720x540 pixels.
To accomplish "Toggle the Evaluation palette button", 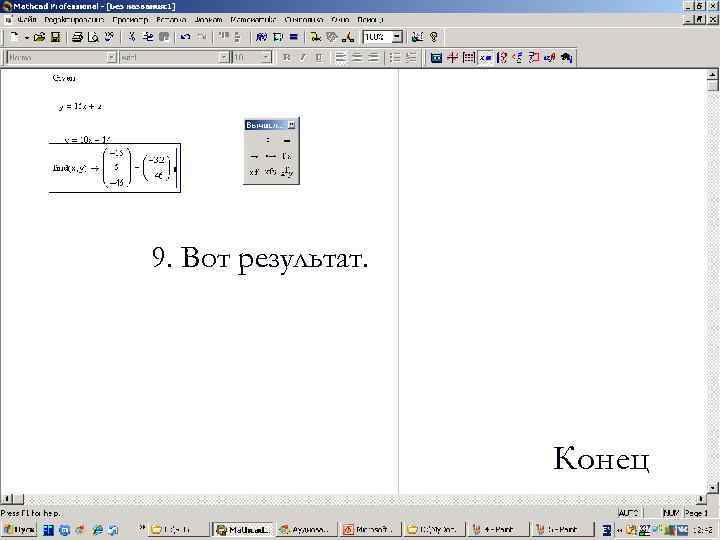I will click(485, 57).
